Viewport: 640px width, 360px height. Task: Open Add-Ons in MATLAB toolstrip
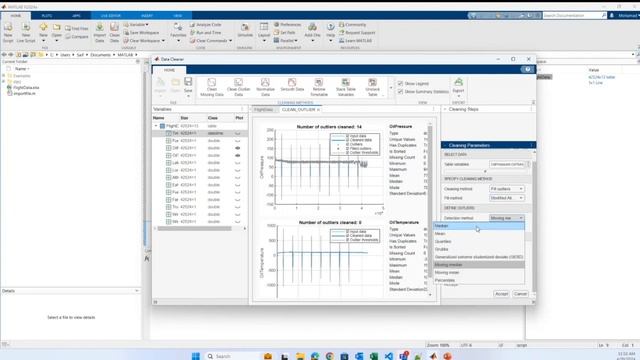coord(312,32)
